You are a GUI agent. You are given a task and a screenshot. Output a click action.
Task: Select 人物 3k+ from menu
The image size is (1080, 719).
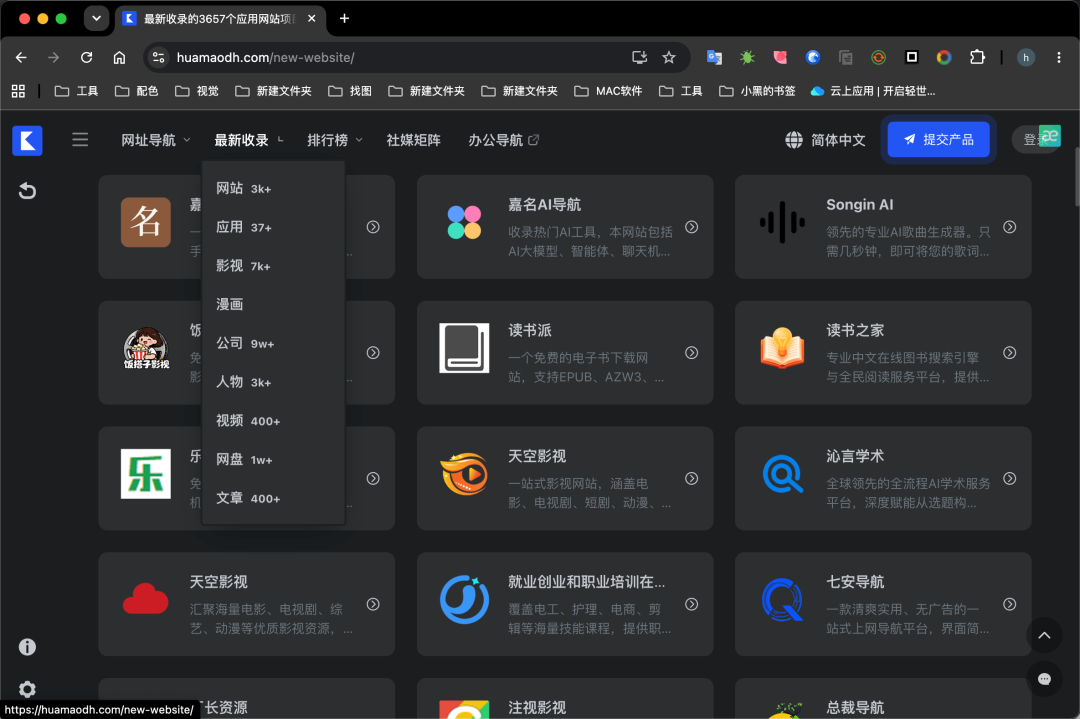pos(273,382)
